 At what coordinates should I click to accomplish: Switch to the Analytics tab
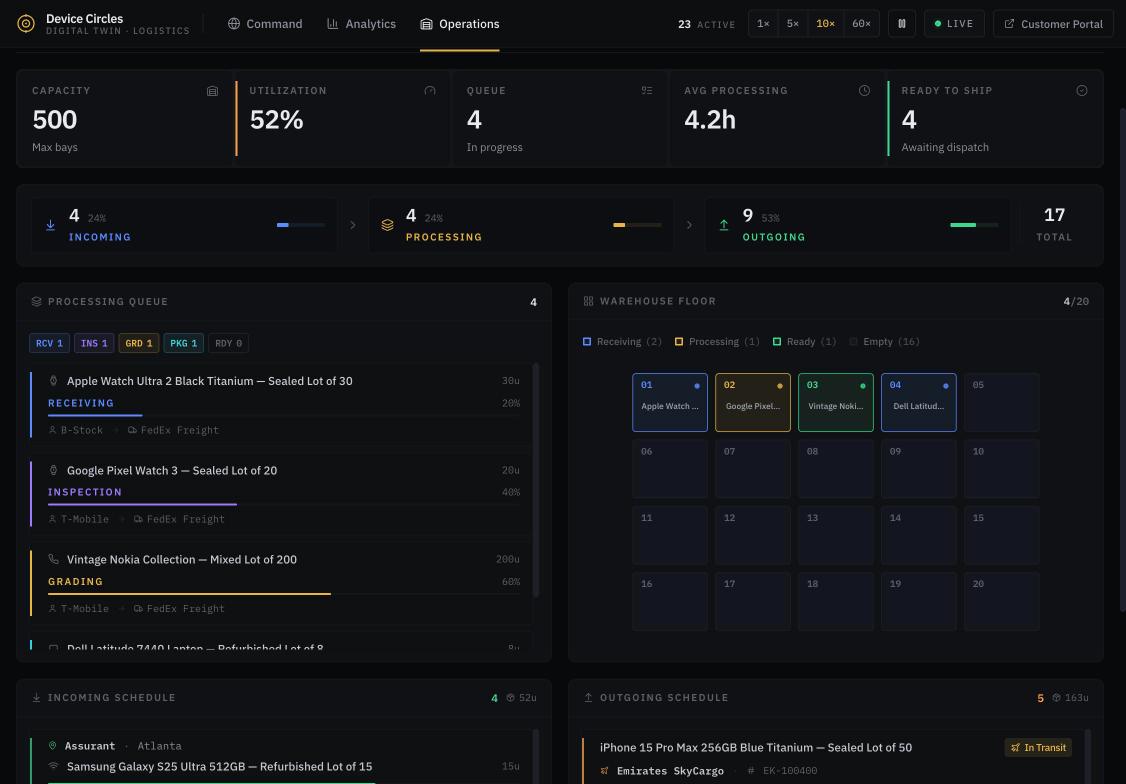coord(361,24)
